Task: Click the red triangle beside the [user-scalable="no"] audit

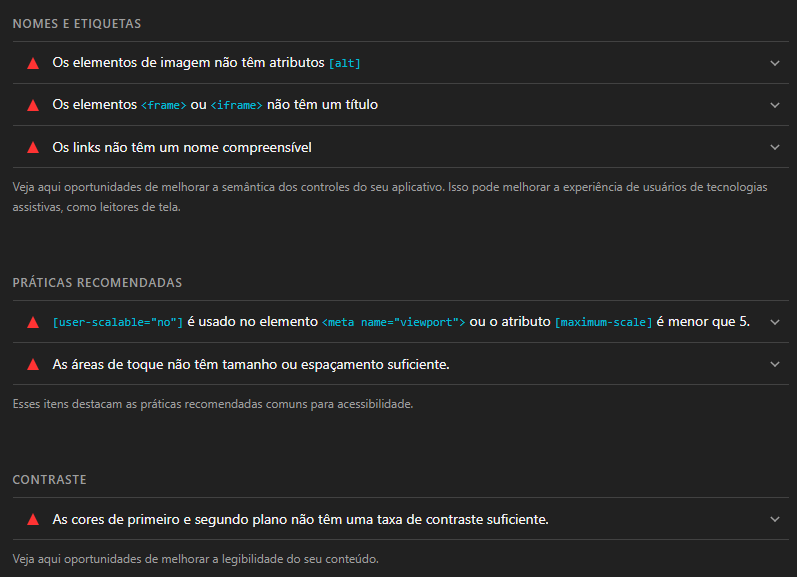Action: [x=33, y=322]
